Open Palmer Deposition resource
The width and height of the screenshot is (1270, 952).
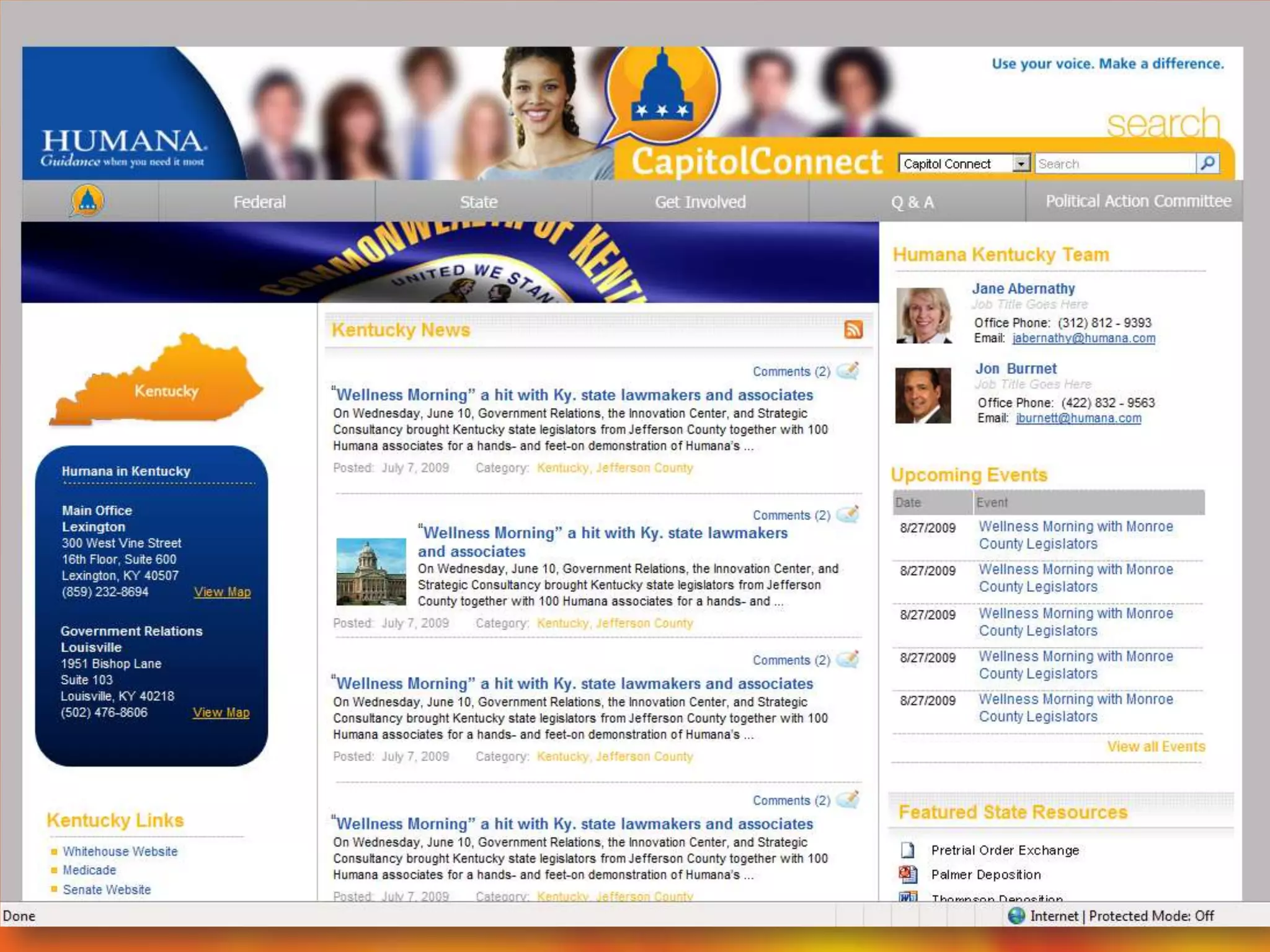point(986,875)
